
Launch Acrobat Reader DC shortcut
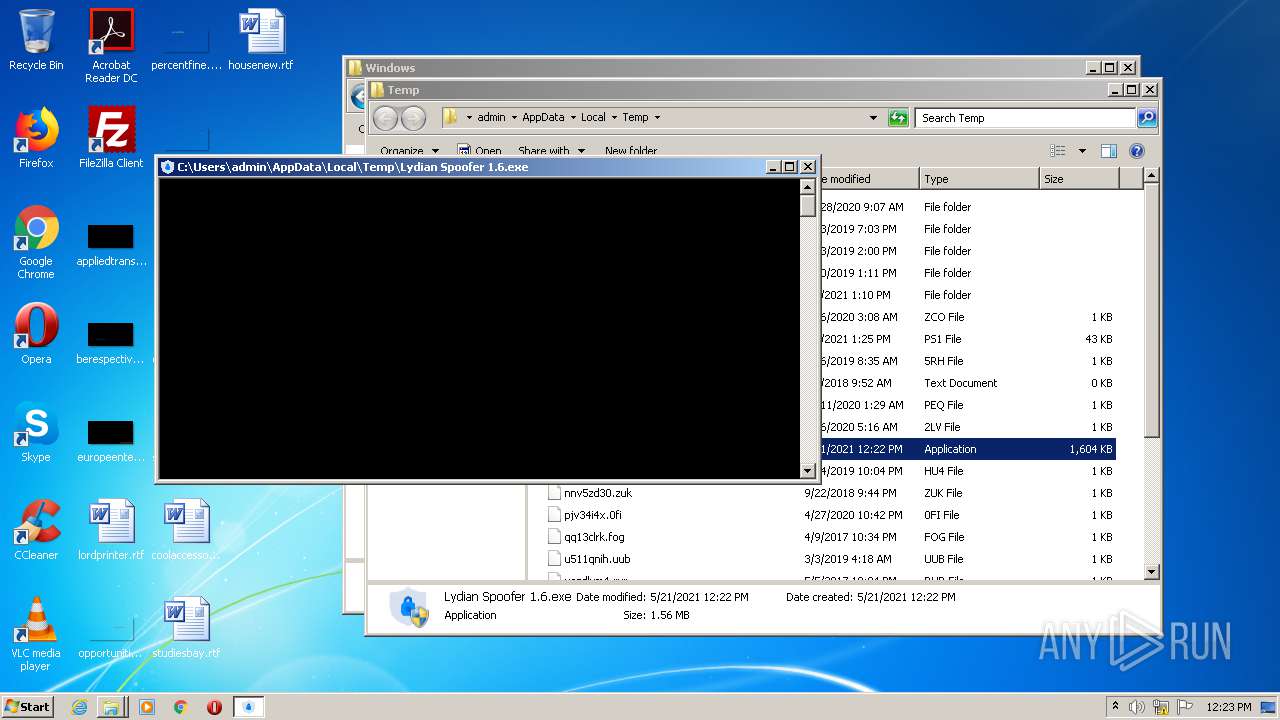pos(111,46)
